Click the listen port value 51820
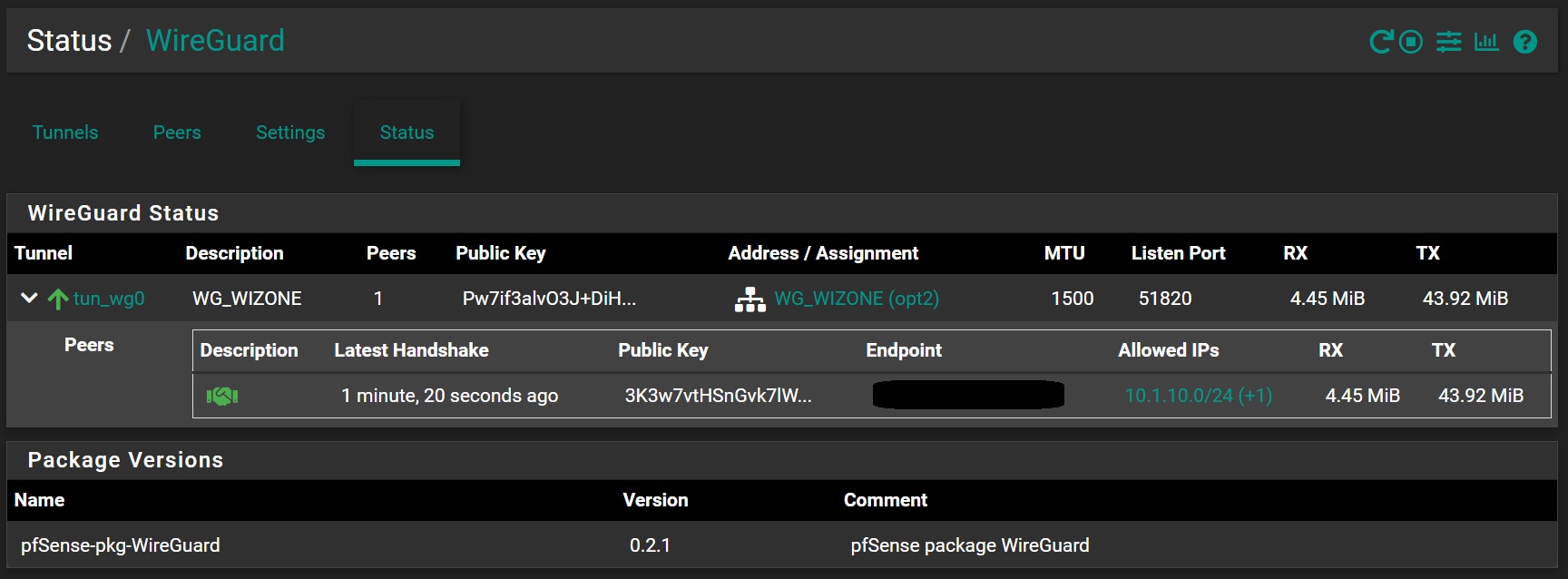 (1165, 299)
